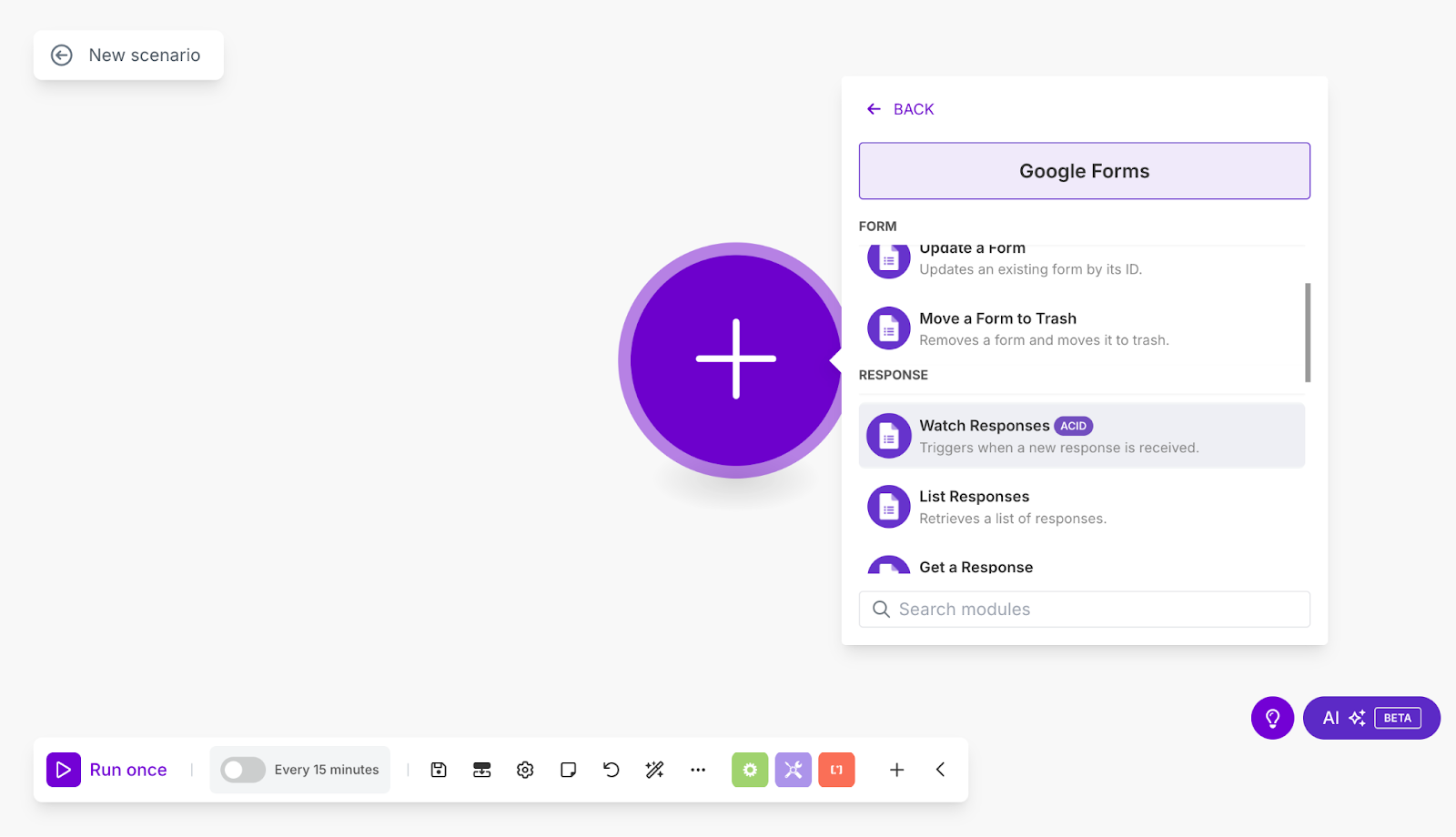Open the Tools quick access panel
Image resolution: width=1456 pixels, height=837 pixels.
tap(793, 770)
